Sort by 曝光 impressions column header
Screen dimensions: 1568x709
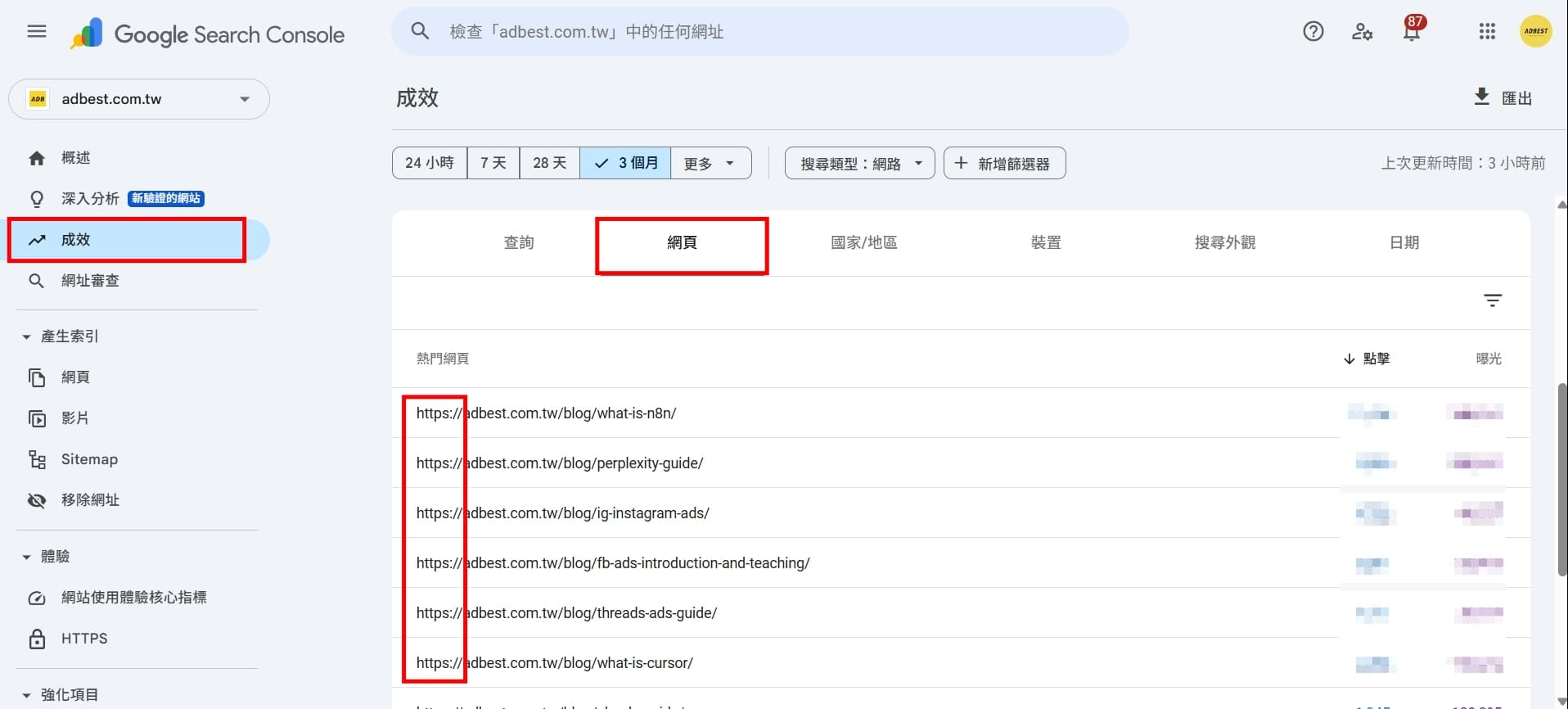[1488, 359]
